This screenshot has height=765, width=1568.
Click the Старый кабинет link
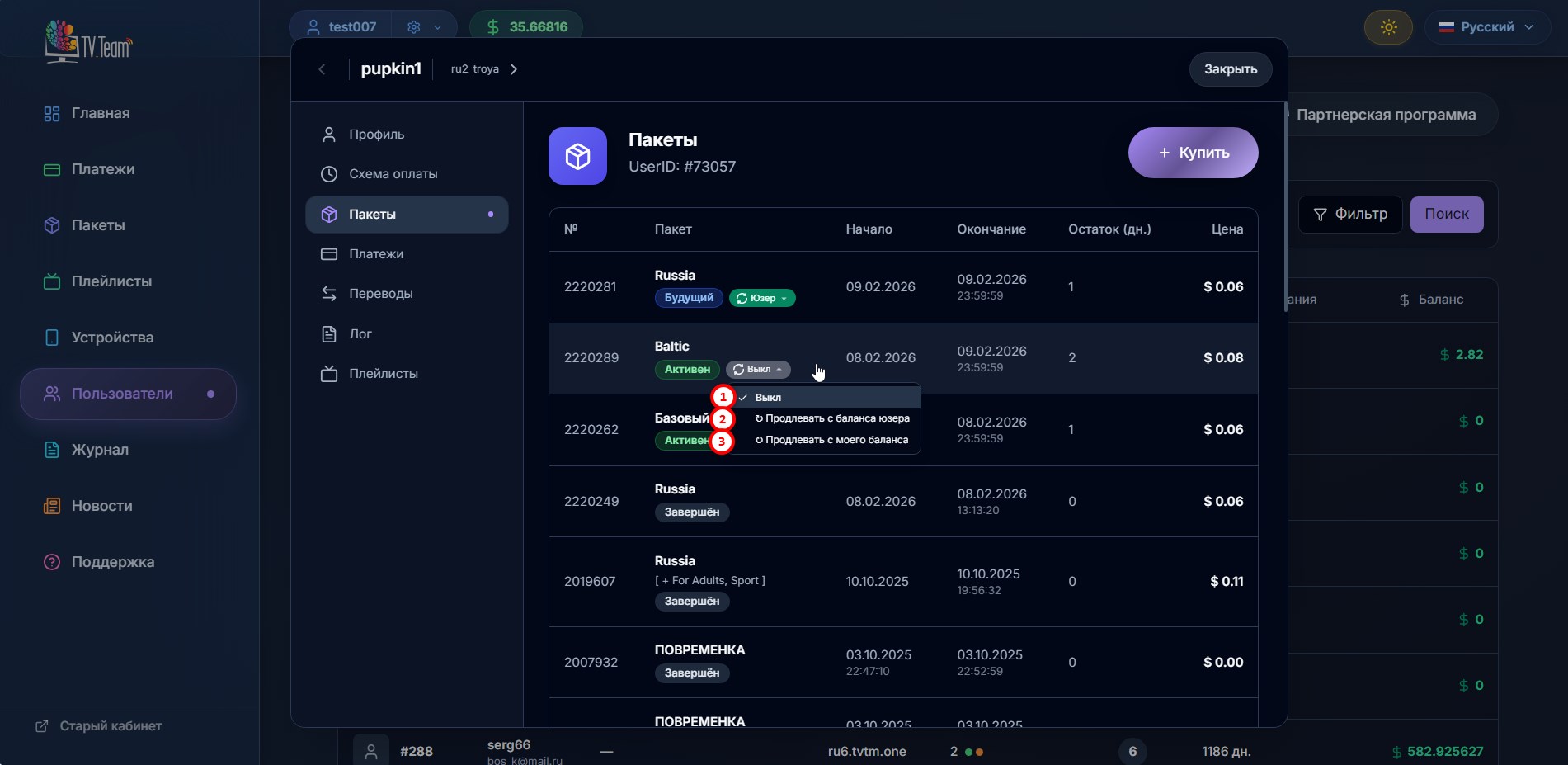(x=110, y=726)
